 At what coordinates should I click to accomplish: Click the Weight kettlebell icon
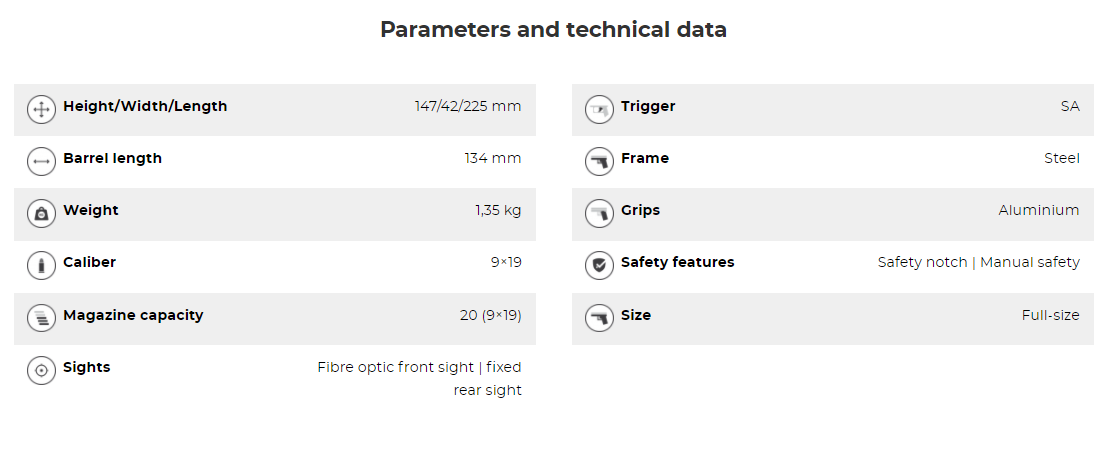coord(41,214)
